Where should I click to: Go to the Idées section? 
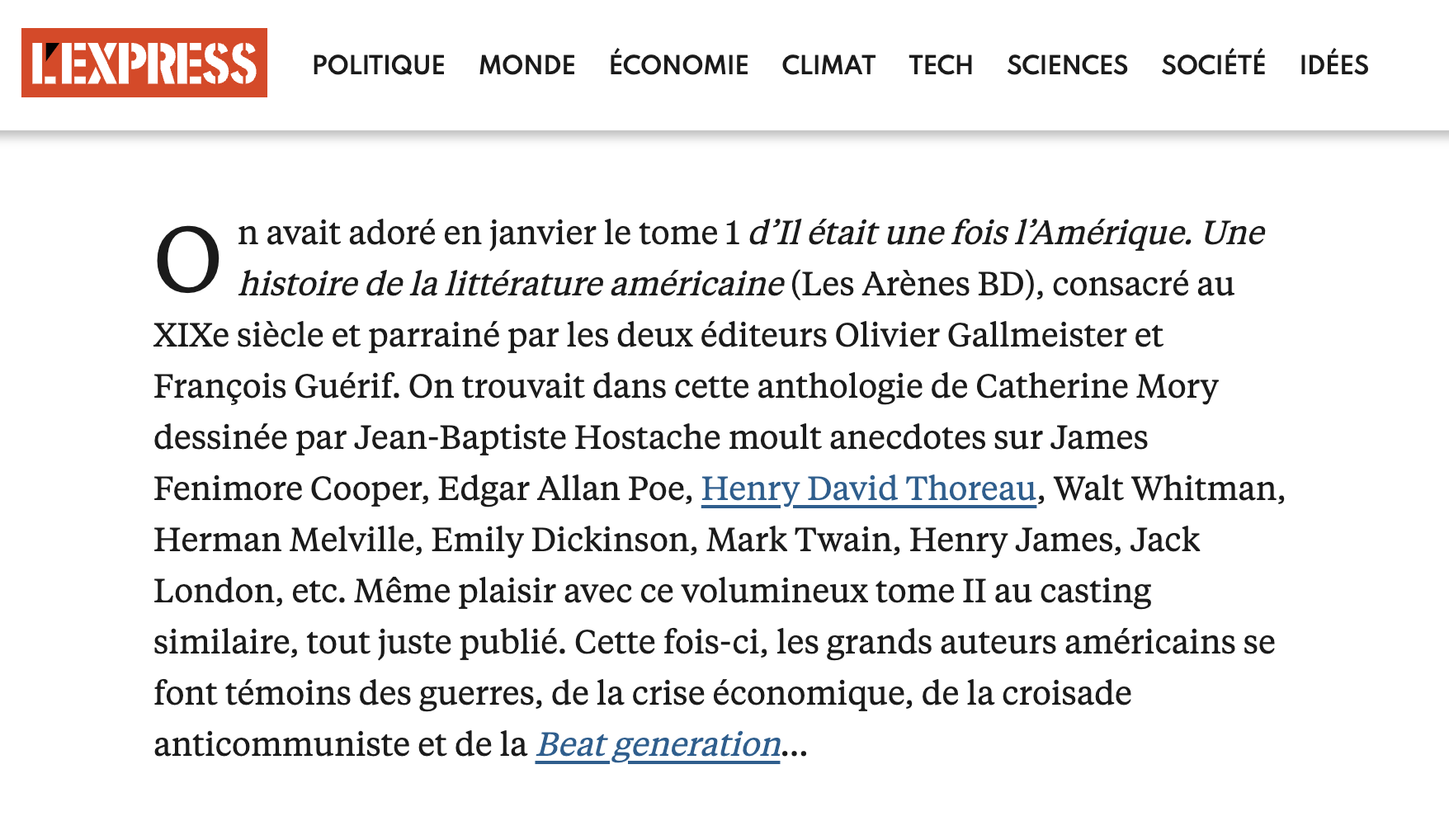pos(1333,65)
